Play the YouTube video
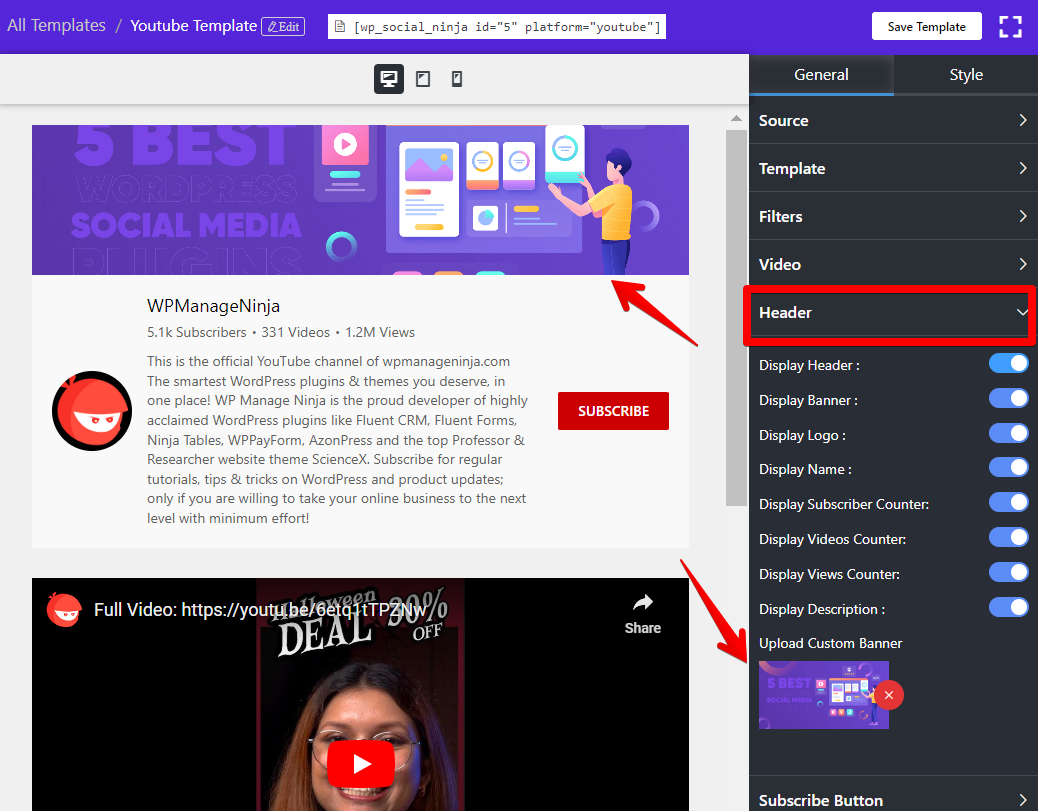Image resolution: width=1041 pixels, height=811 pixels. pyautogui.click(x=361, y=764)
